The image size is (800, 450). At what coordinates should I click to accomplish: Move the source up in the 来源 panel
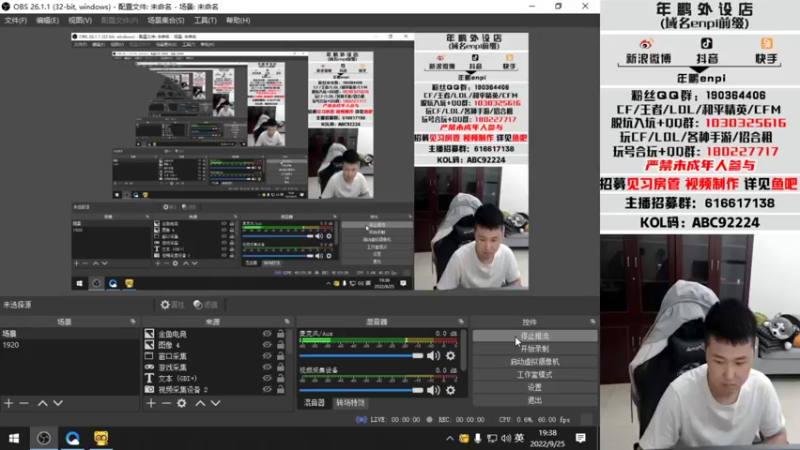[201, 403]
